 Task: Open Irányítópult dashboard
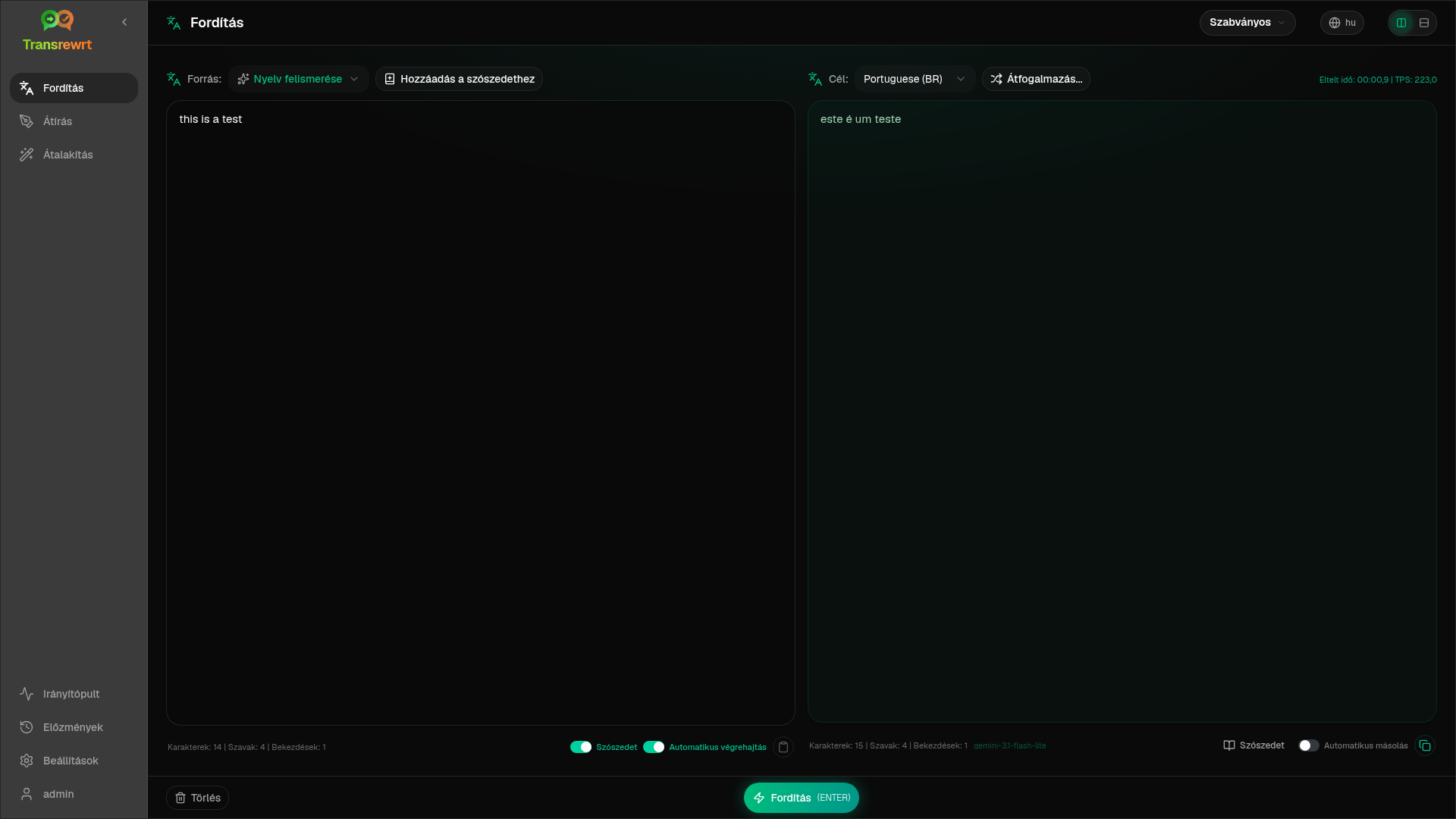coord(74,694)
